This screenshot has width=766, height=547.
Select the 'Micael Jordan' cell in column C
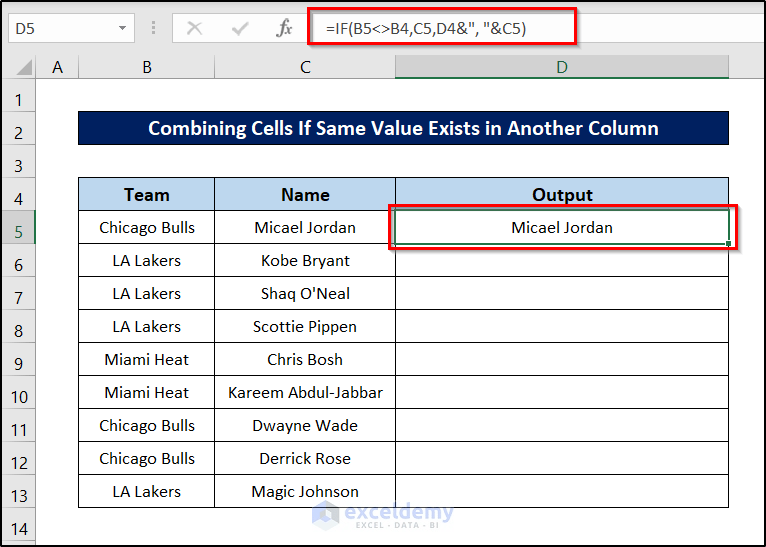[x=305, y=227]
